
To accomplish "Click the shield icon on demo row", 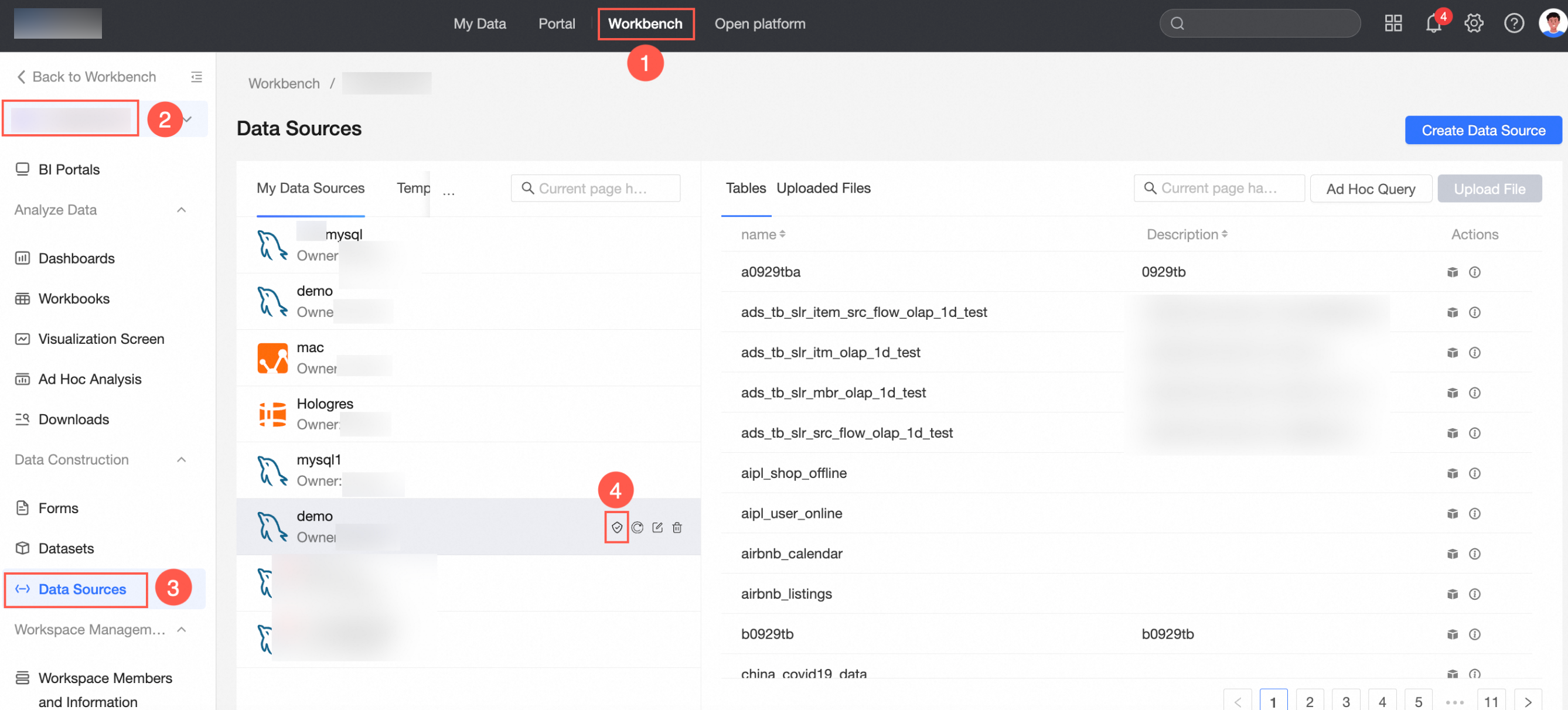I will pyautogui.click(x=616, y=527).
